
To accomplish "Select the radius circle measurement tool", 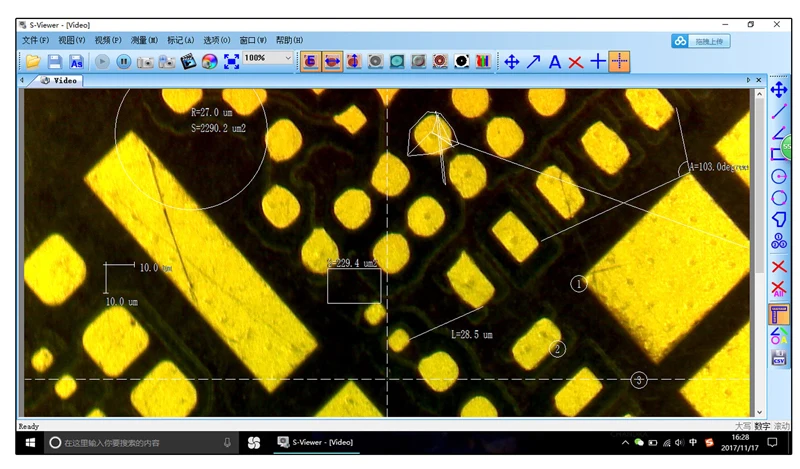I will (779, 177).
